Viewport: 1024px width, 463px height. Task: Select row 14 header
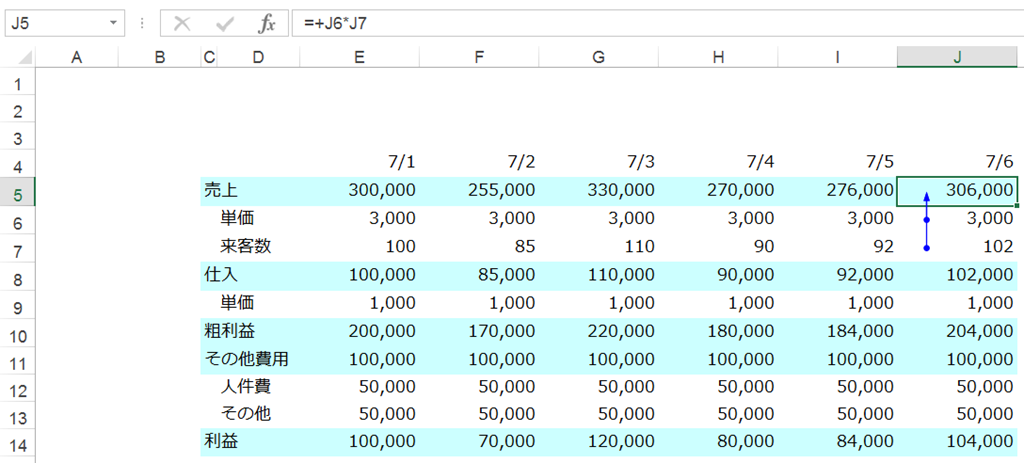click(x=18, y=445)
